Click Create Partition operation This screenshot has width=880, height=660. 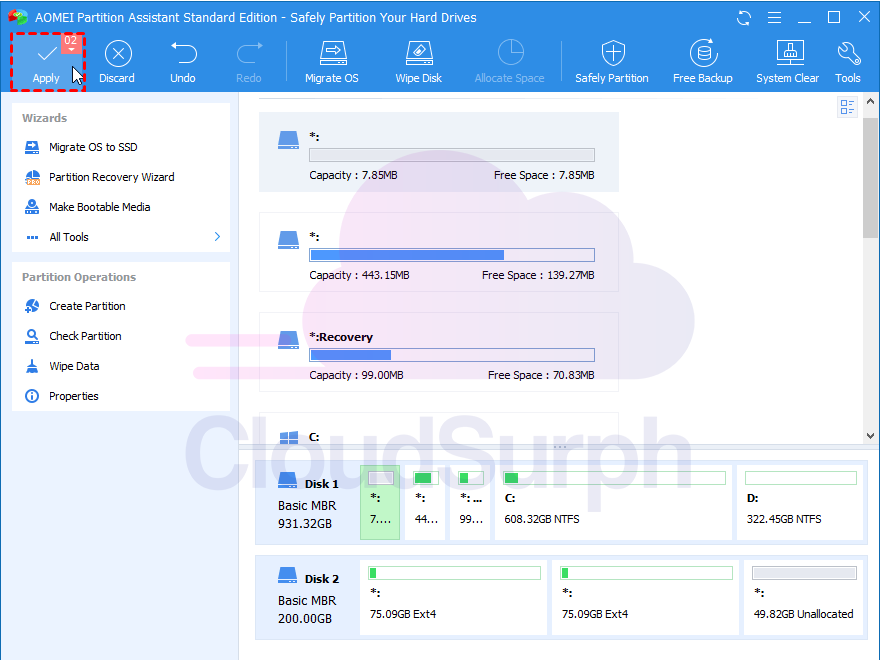(87, 306)
